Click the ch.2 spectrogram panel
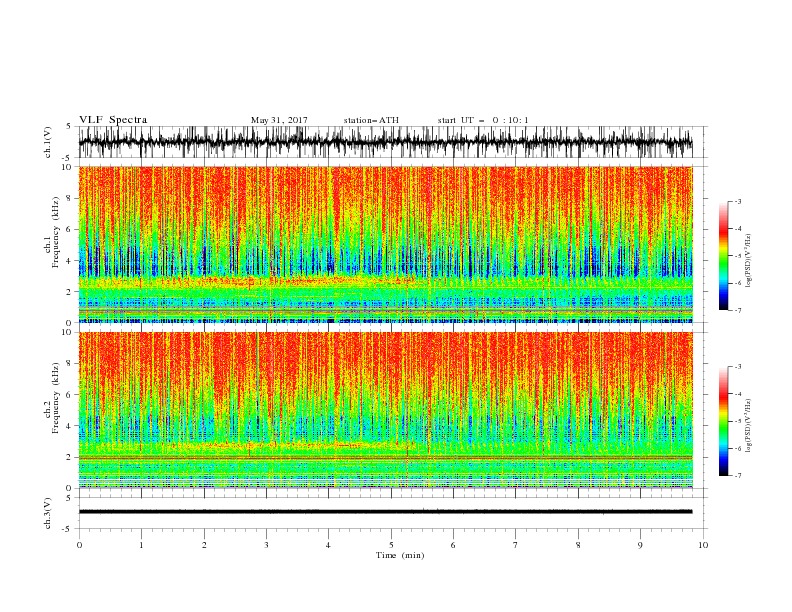The height and width of the screenshot is (612, 792). (385, 410)
